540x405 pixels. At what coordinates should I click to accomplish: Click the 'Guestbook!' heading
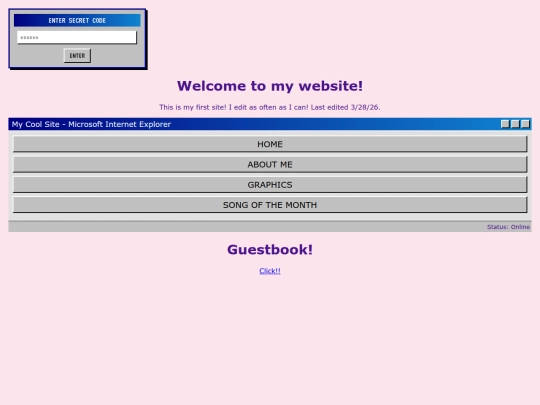coord(270,250)
